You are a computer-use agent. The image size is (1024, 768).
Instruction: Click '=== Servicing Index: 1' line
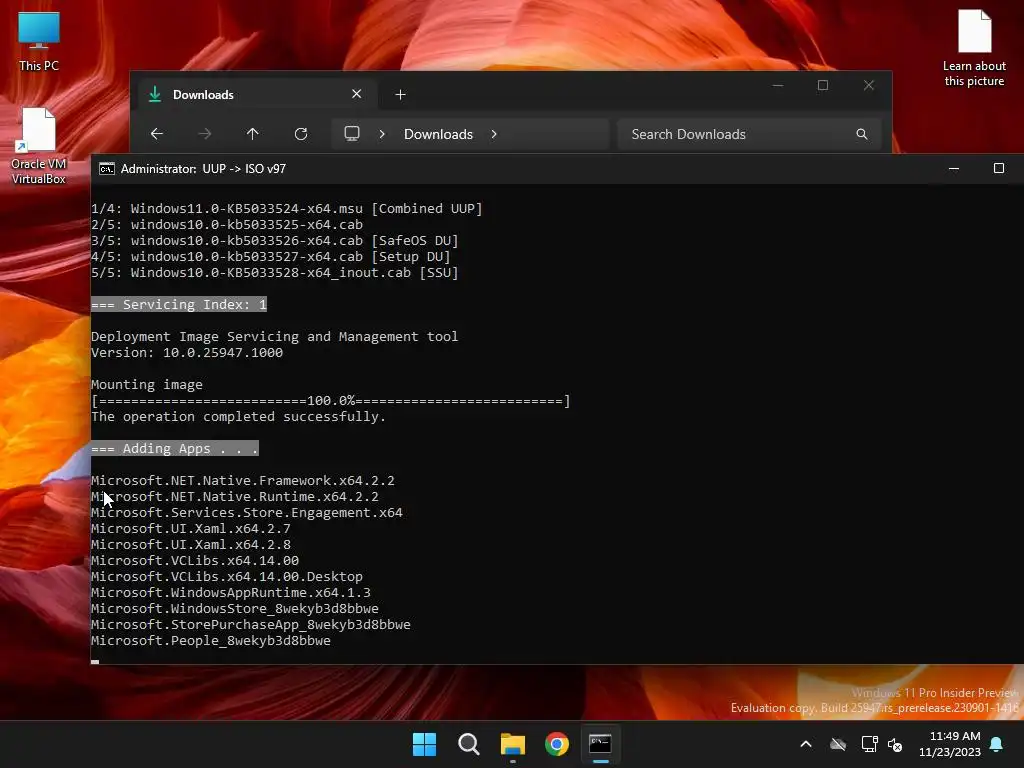coord(179,304)
